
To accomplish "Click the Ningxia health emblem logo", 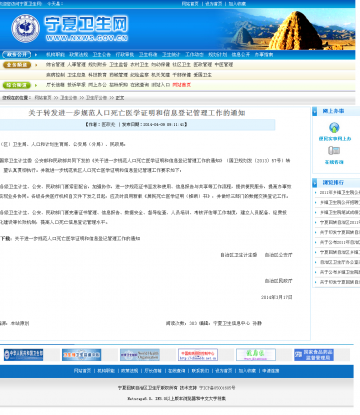I will point(25,28).
